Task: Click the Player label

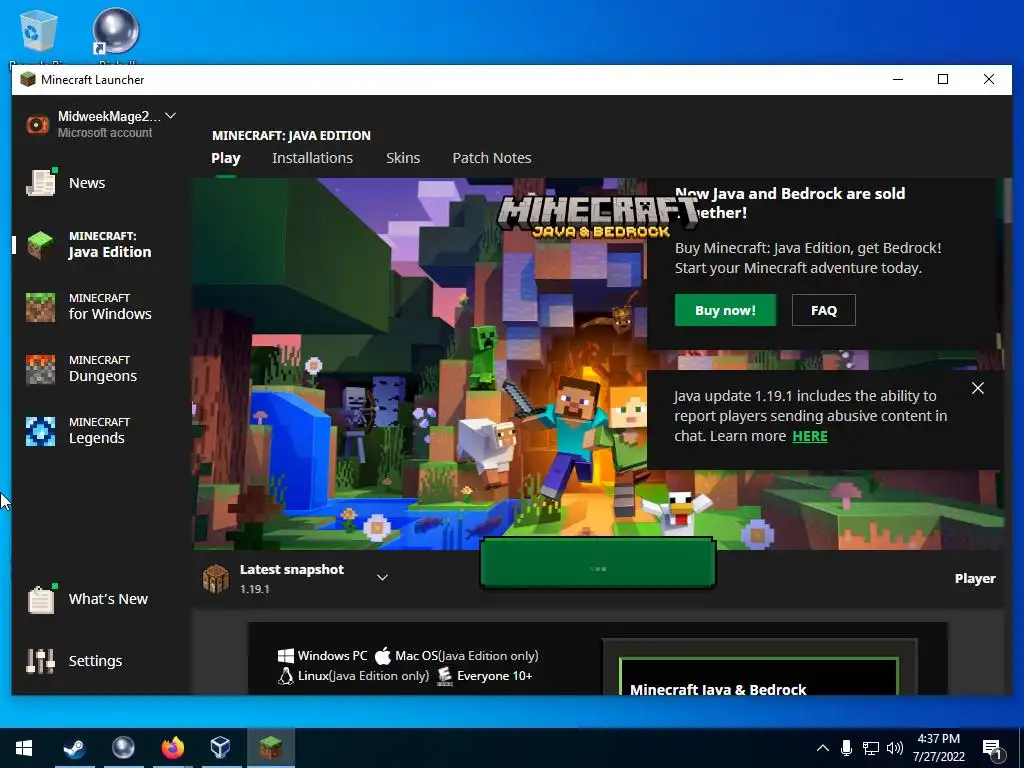Action: point(975,579)
